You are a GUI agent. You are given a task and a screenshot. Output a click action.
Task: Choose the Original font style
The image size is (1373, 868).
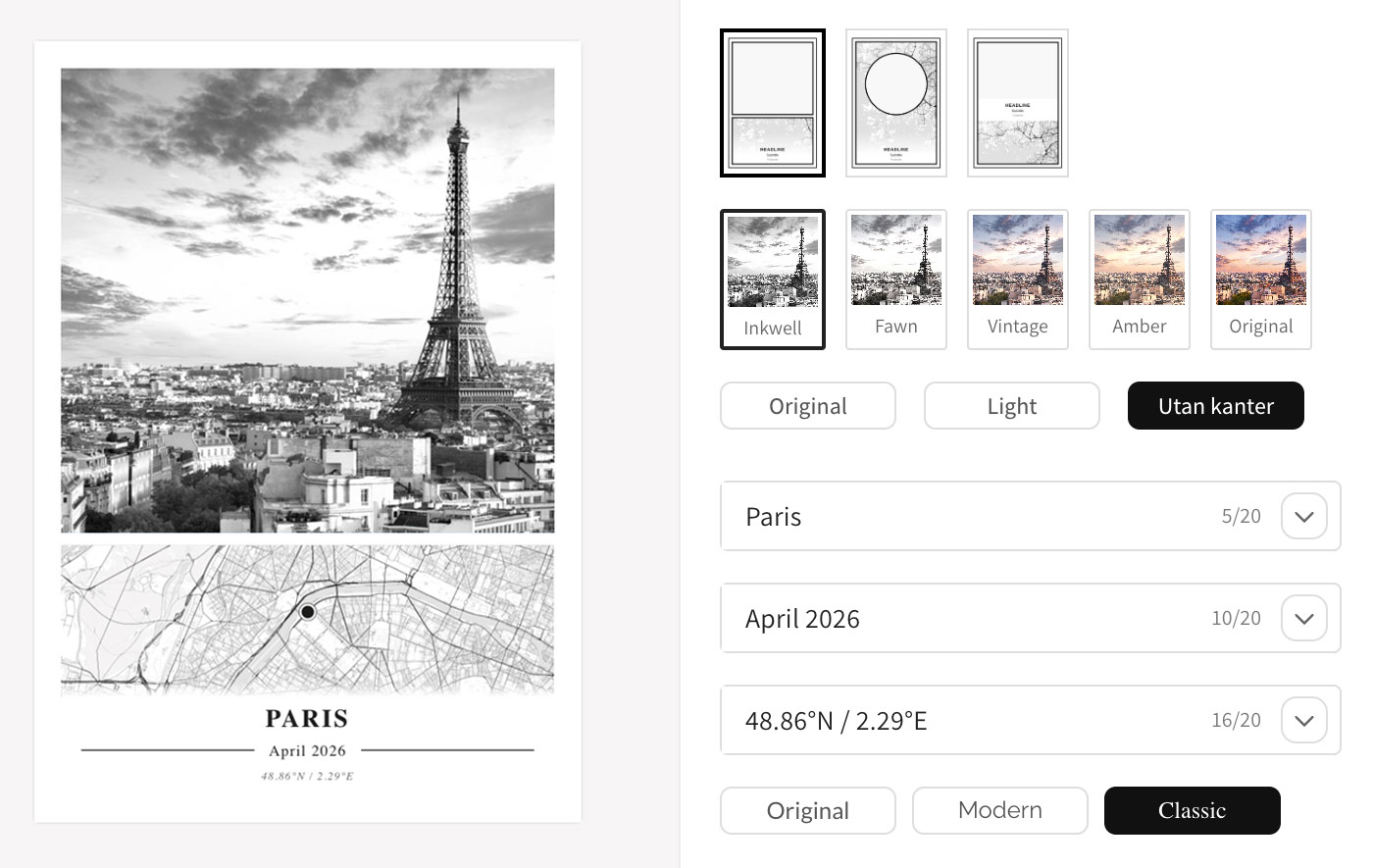[808, 810]
